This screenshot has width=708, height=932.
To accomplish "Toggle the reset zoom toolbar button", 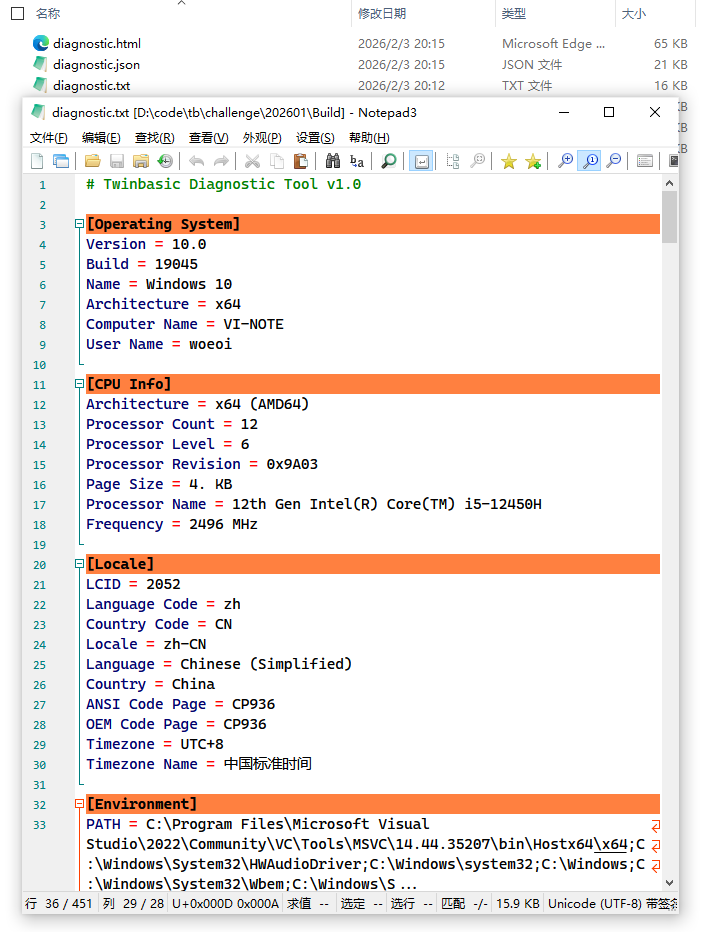I will point(590,161).
